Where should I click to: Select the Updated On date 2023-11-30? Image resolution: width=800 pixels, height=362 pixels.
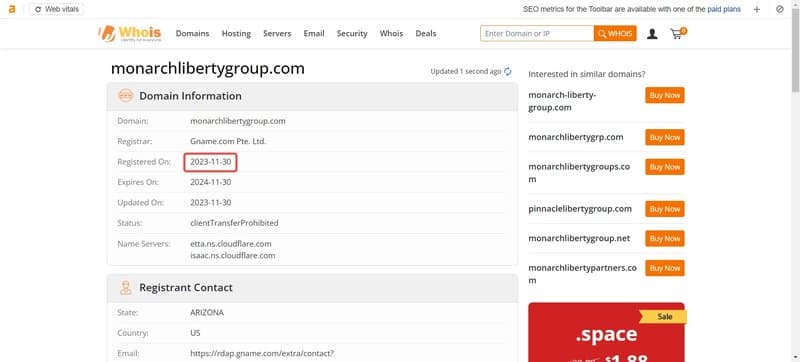click(211, 202)
